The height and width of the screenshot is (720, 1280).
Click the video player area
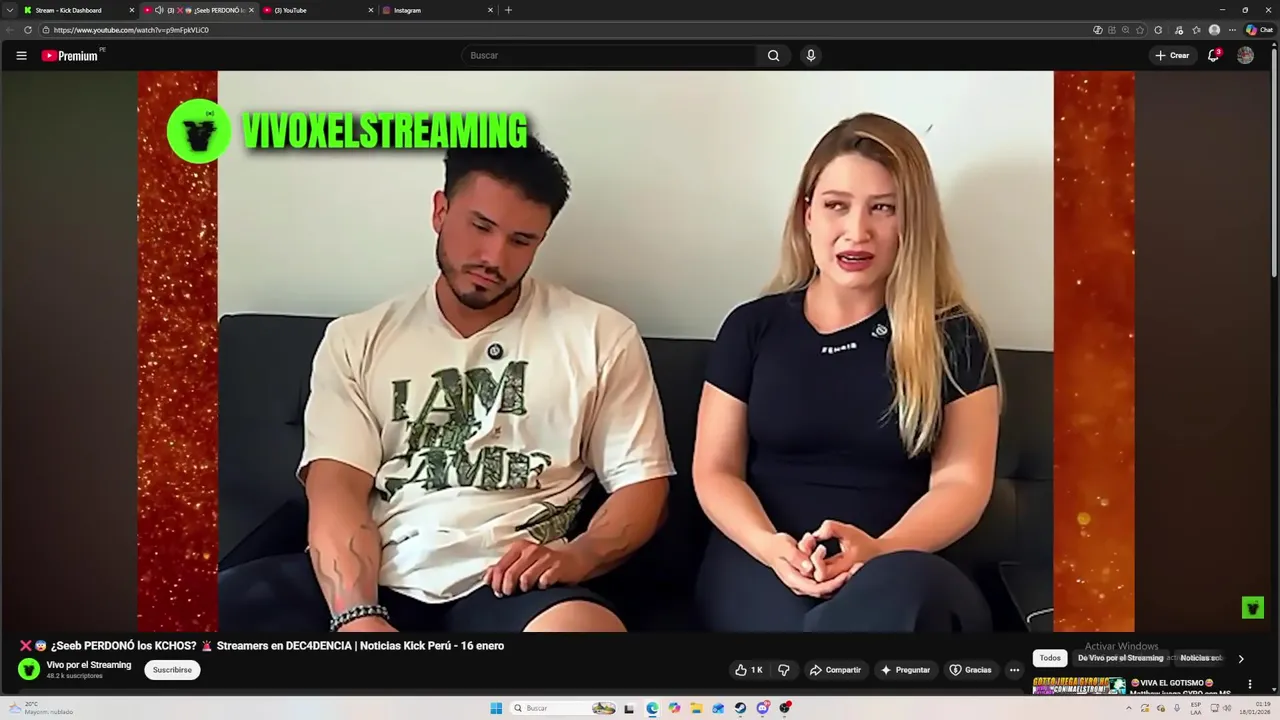click(x=636, y=351)
